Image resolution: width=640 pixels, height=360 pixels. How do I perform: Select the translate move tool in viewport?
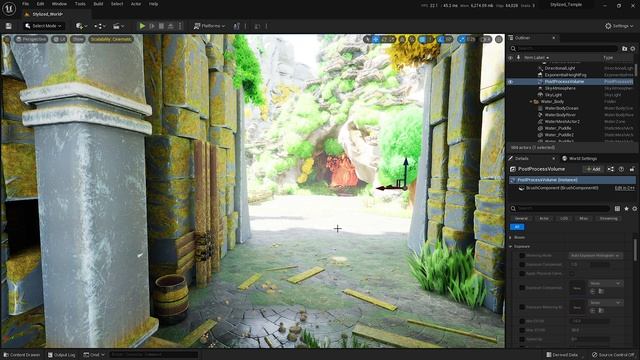pos(376,40)
